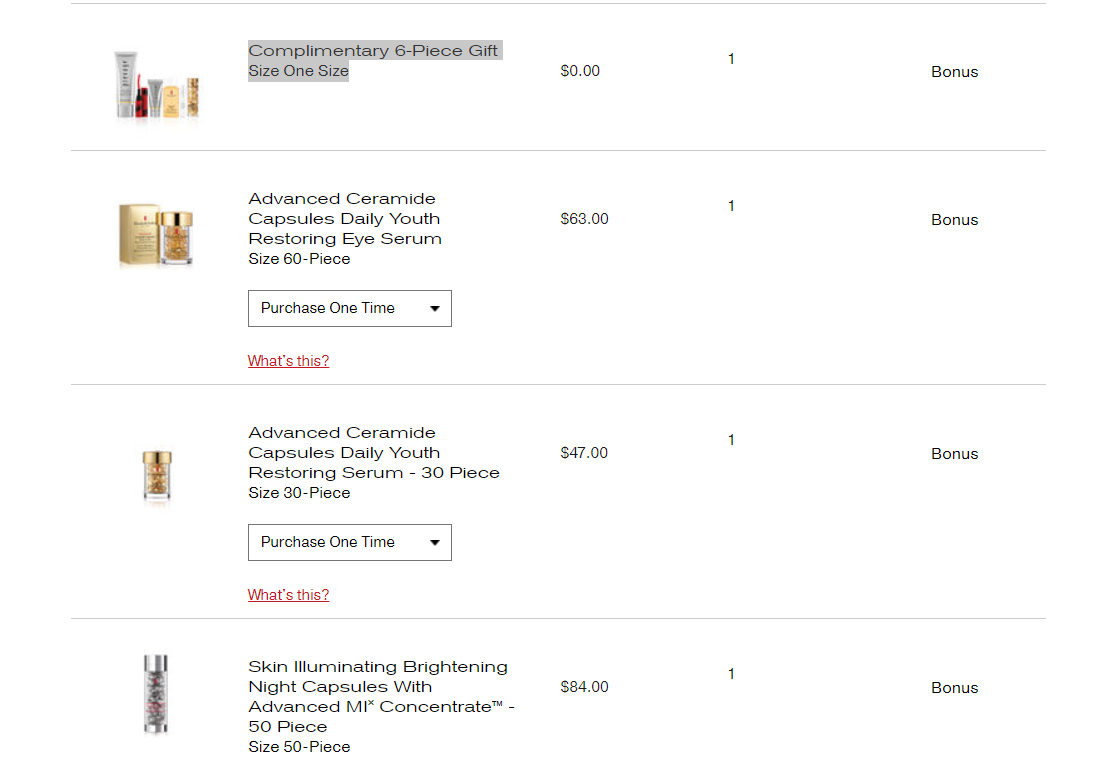Image resolution: width=1098 pixels, height=760 pixels.
Task: Click the $63.00 price of Eye Serum
Action: (x=585, y=219)
